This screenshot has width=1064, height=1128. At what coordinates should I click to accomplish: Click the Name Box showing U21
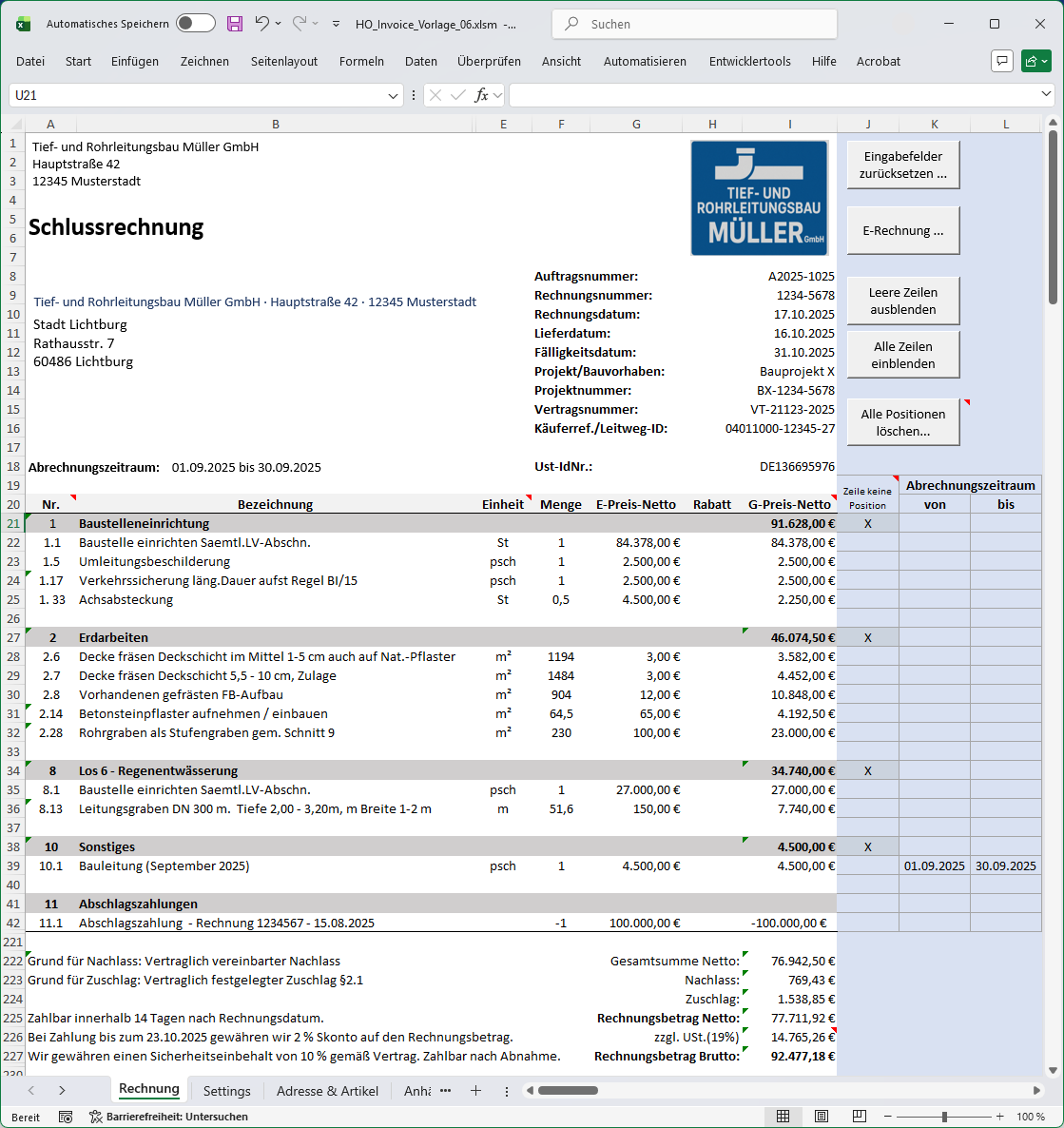pos(198,95)
